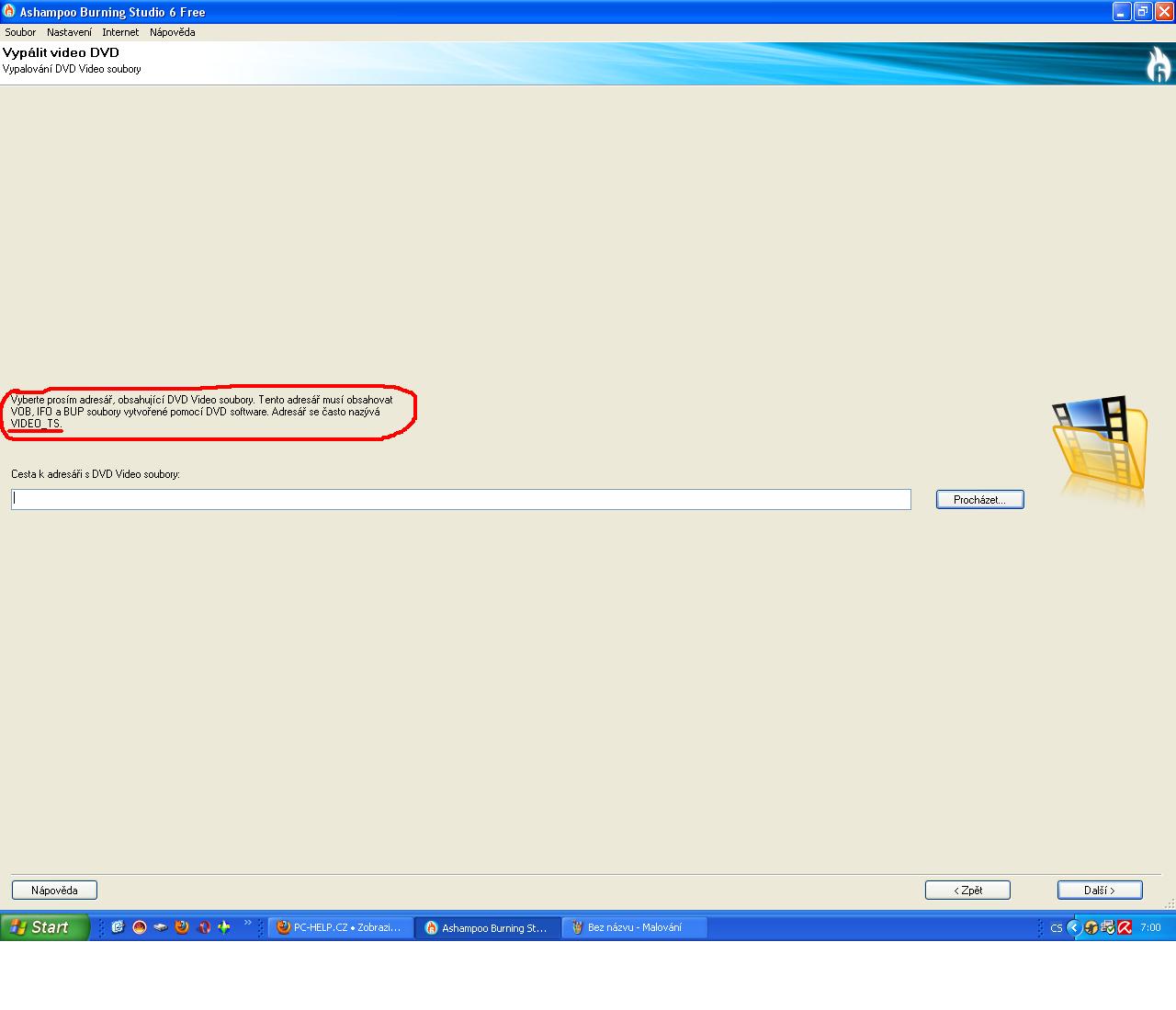Go back with the < Zpět button

click(x=967, y=890)
